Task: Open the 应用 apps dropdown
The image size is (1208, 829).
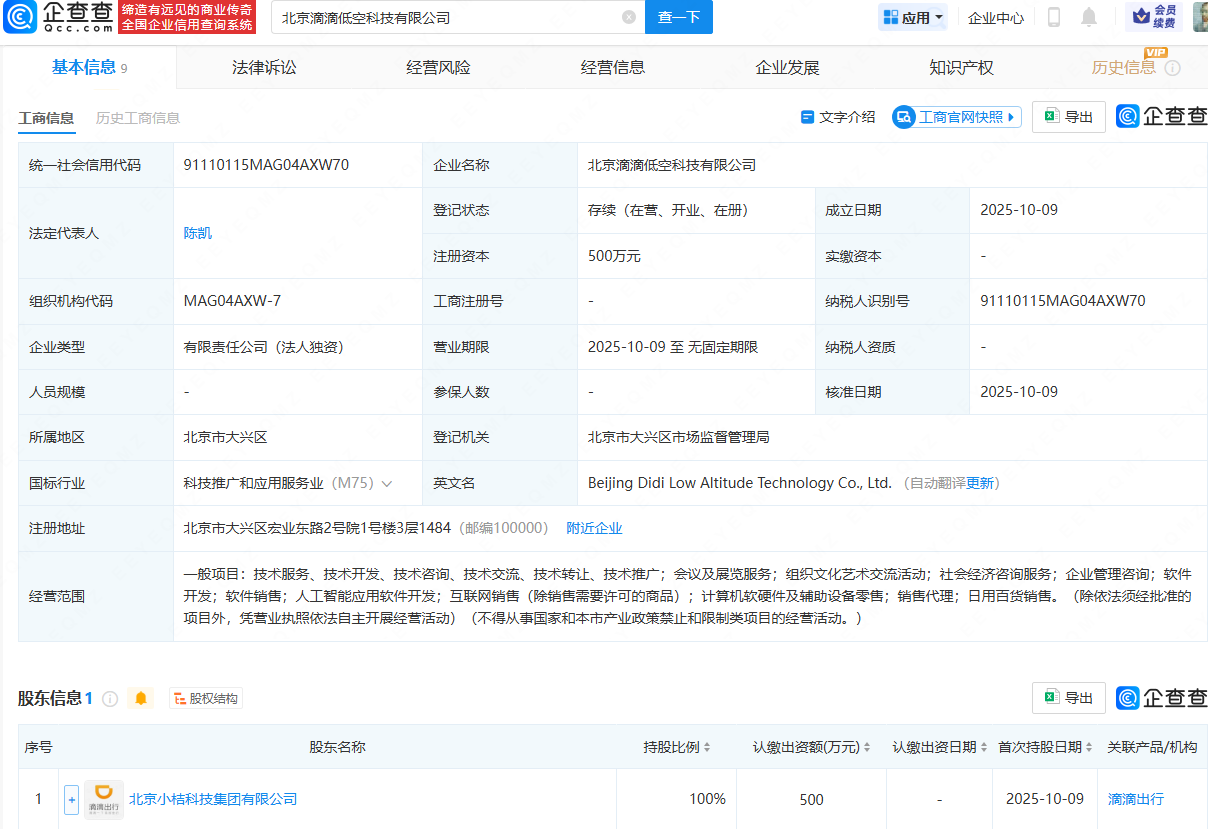Action: tap(914, 17)
